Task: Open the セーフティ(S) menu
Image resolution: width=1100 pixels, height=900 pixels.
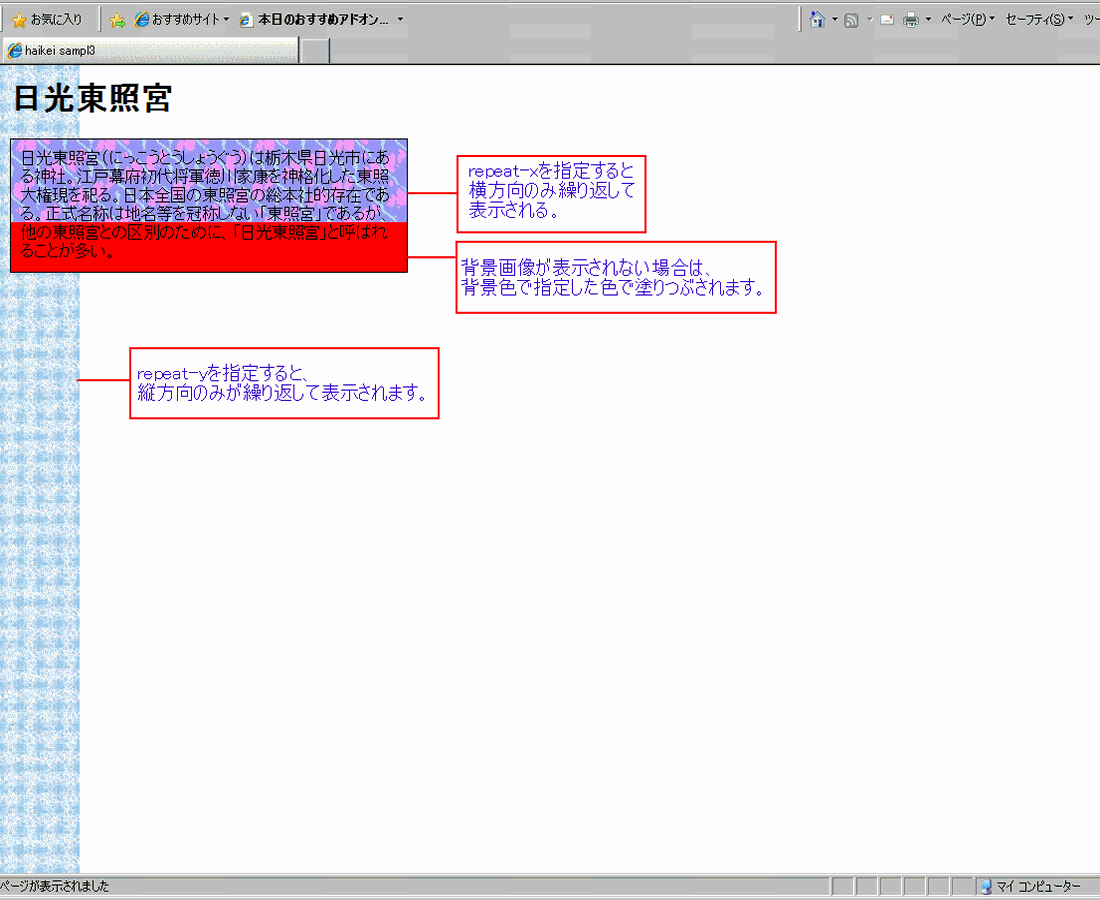Action: click(x=1039, y=20)
